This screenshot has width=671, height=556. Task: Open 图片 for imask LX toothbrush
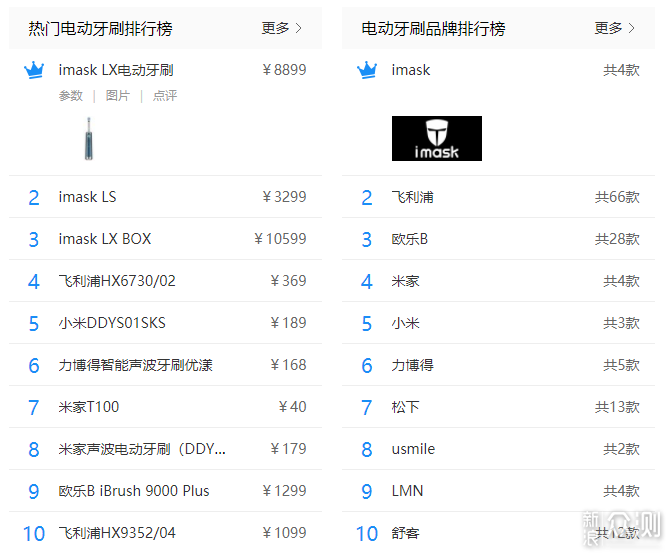[x=118, y=95]
